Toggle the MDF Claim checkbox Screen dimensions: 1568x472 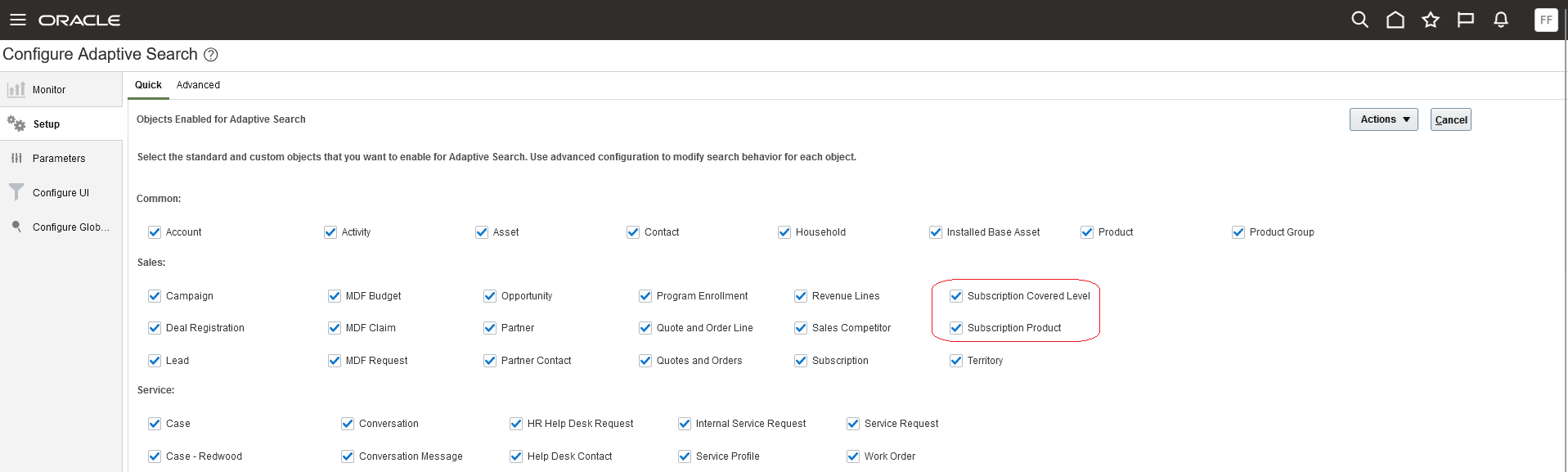pyautogui.click(x=335, y=328)
